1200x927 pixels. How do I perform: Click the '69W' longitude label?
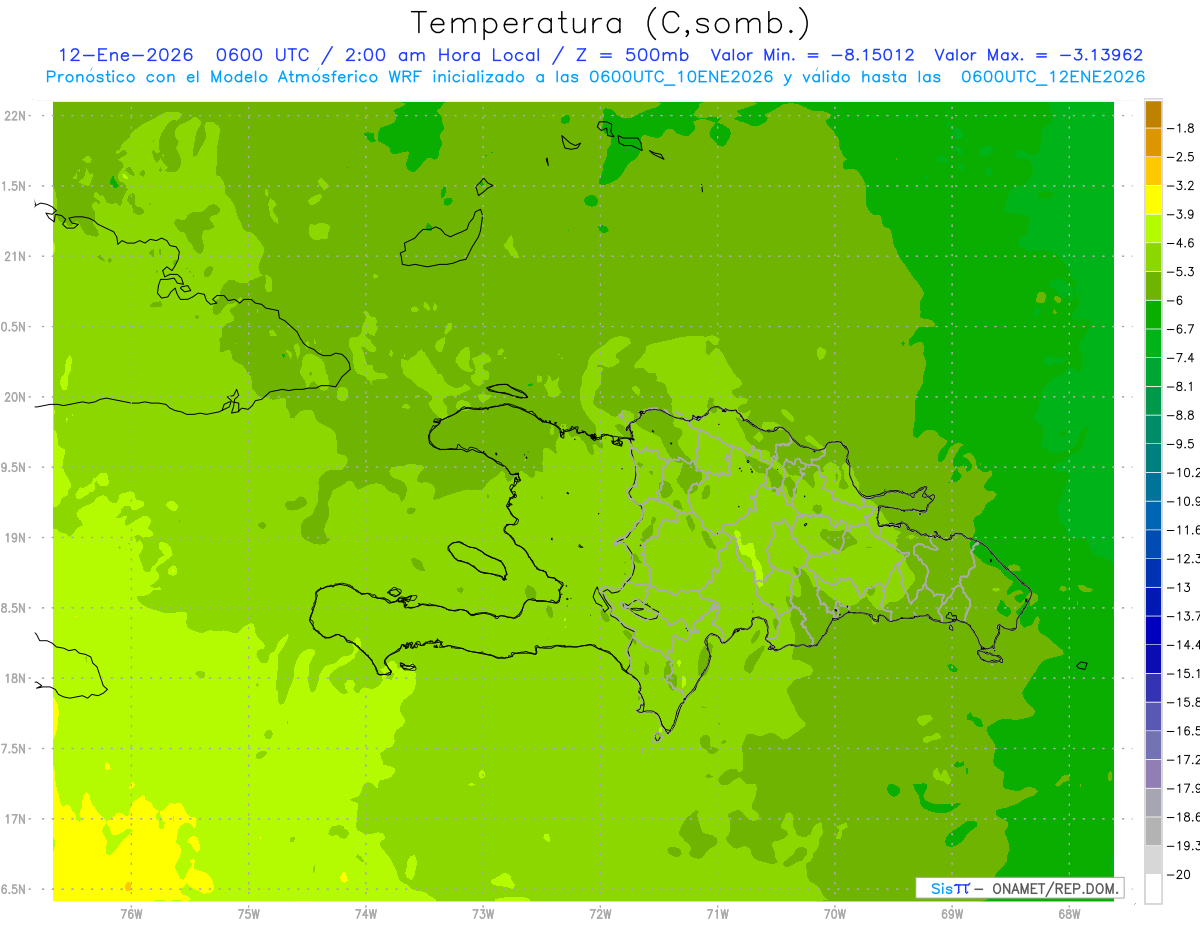(x=952, y=913)
